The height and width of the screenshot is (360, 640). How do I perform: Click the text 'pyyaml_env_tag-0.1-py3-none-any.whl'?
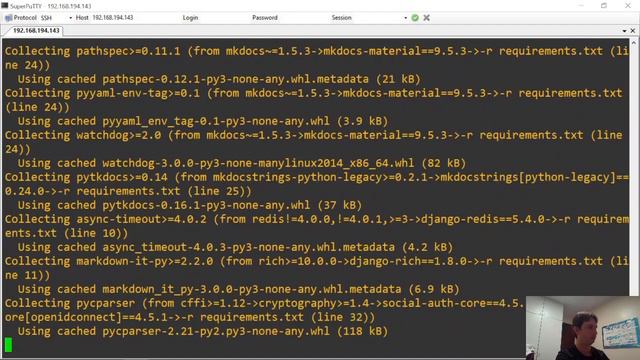point(216,121)
